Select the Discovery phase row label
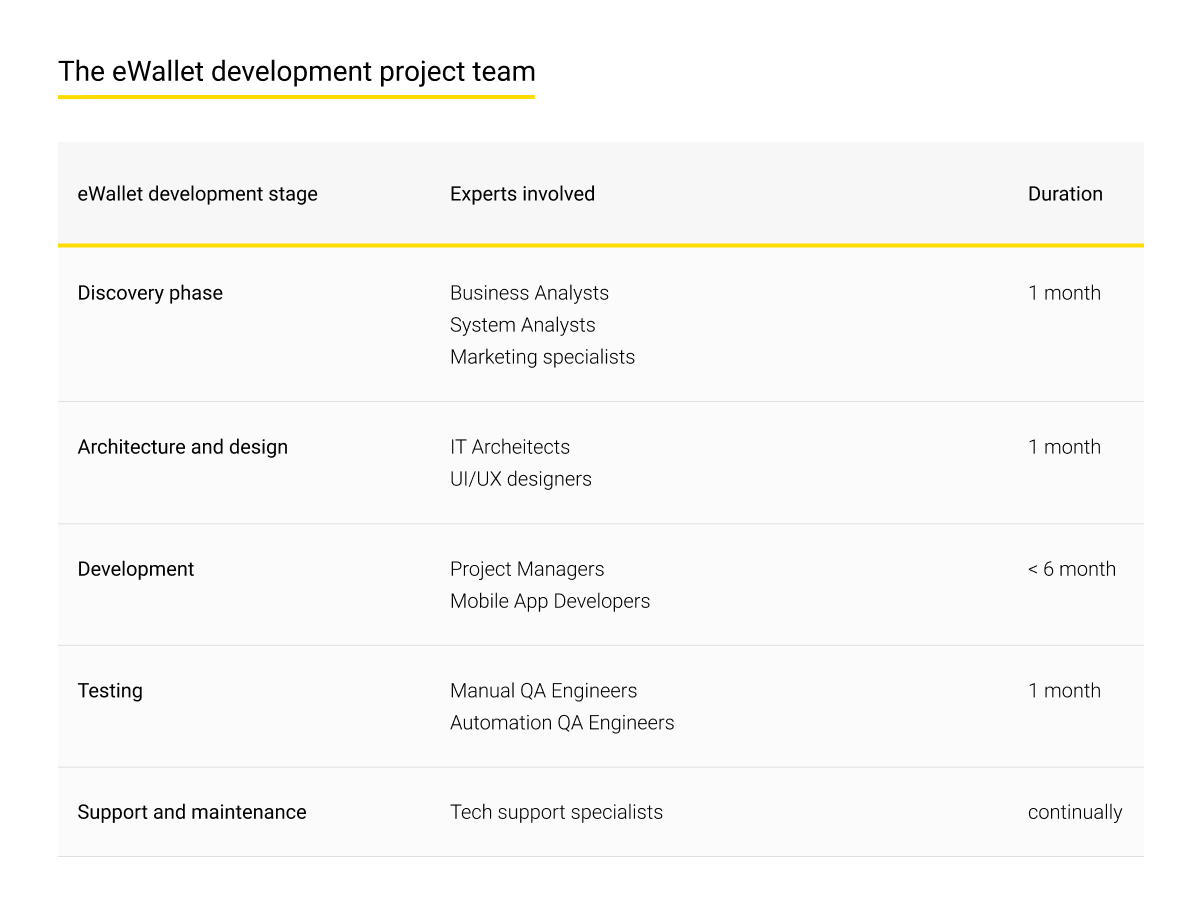The width and height of the screenshot is (1200, 916). [150, 293]
